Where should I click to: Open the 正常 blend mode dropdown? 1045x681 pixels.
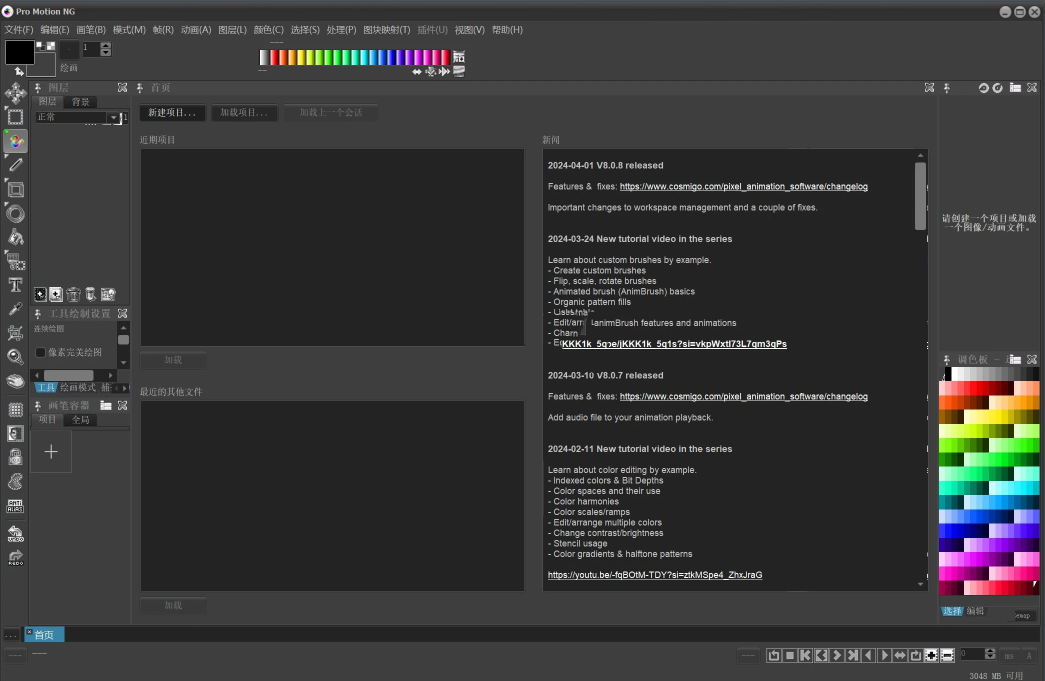(x=114, y=117)
